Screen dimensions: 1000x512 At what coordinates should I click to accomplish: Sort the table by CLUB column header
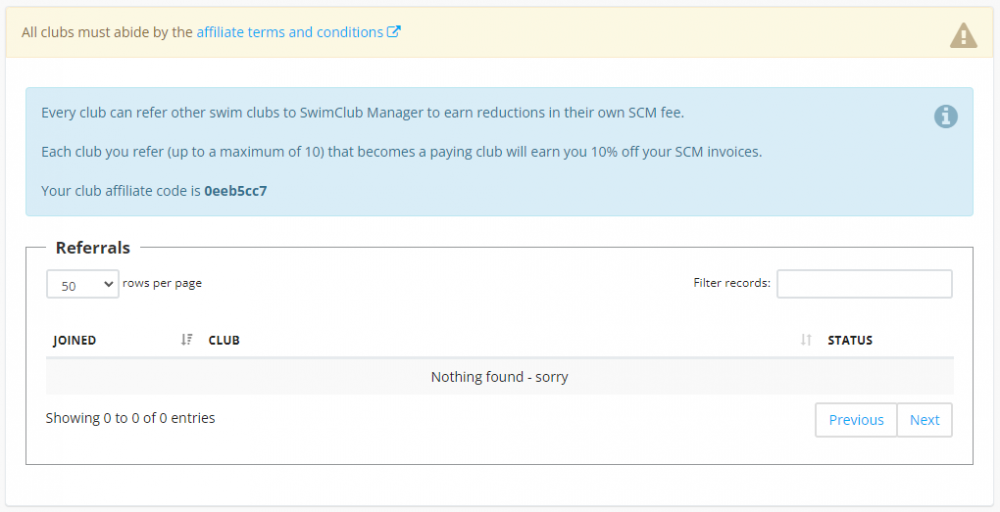[224, 340]
